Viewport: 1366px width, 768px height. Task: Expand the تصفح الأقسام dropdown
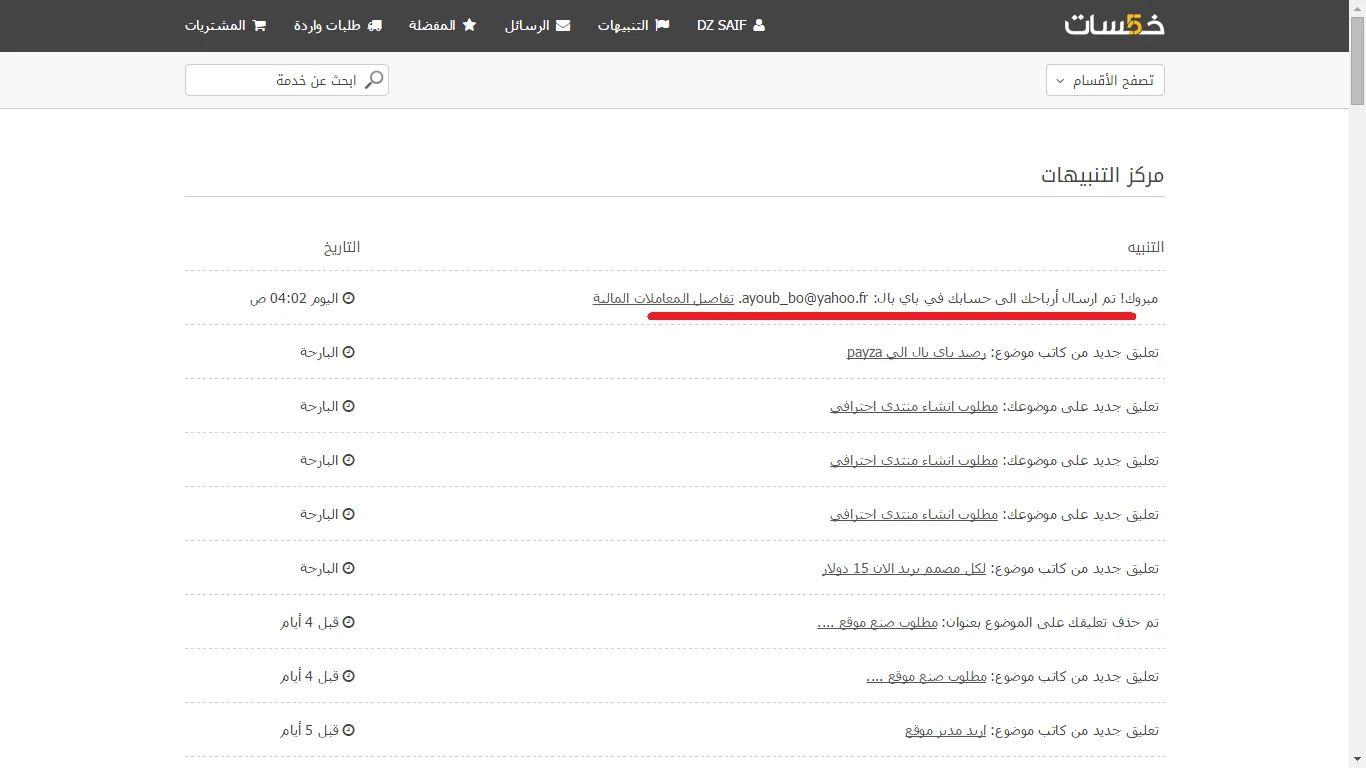[1105, 80]
